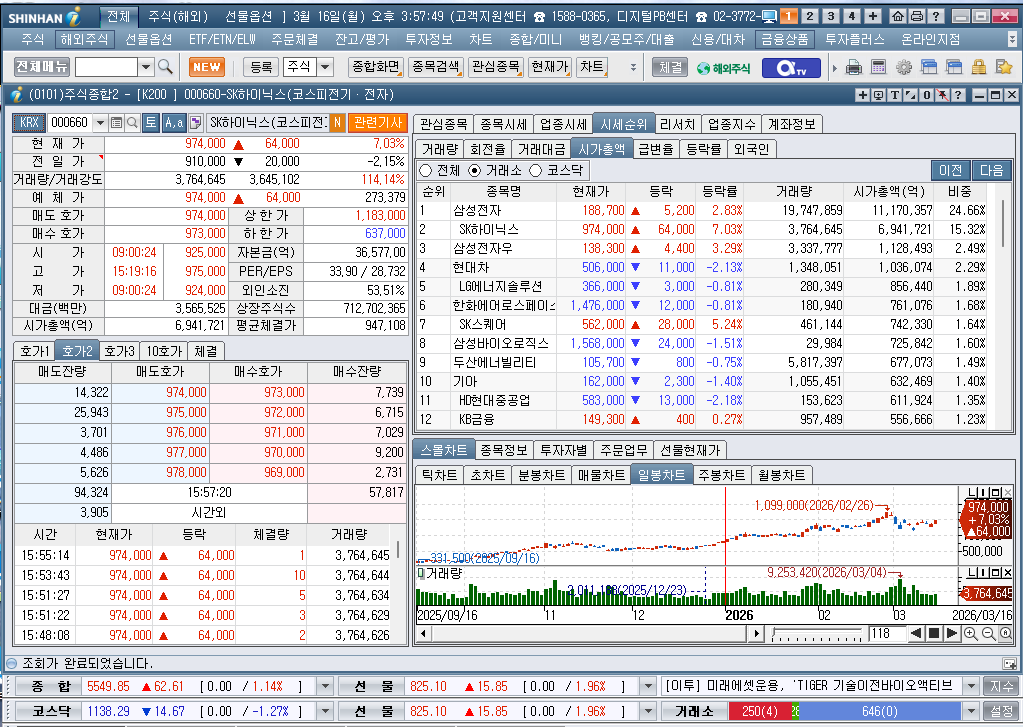Switch to virtual screen 4
The image size is (1023, 727).
tap(851, 16)
